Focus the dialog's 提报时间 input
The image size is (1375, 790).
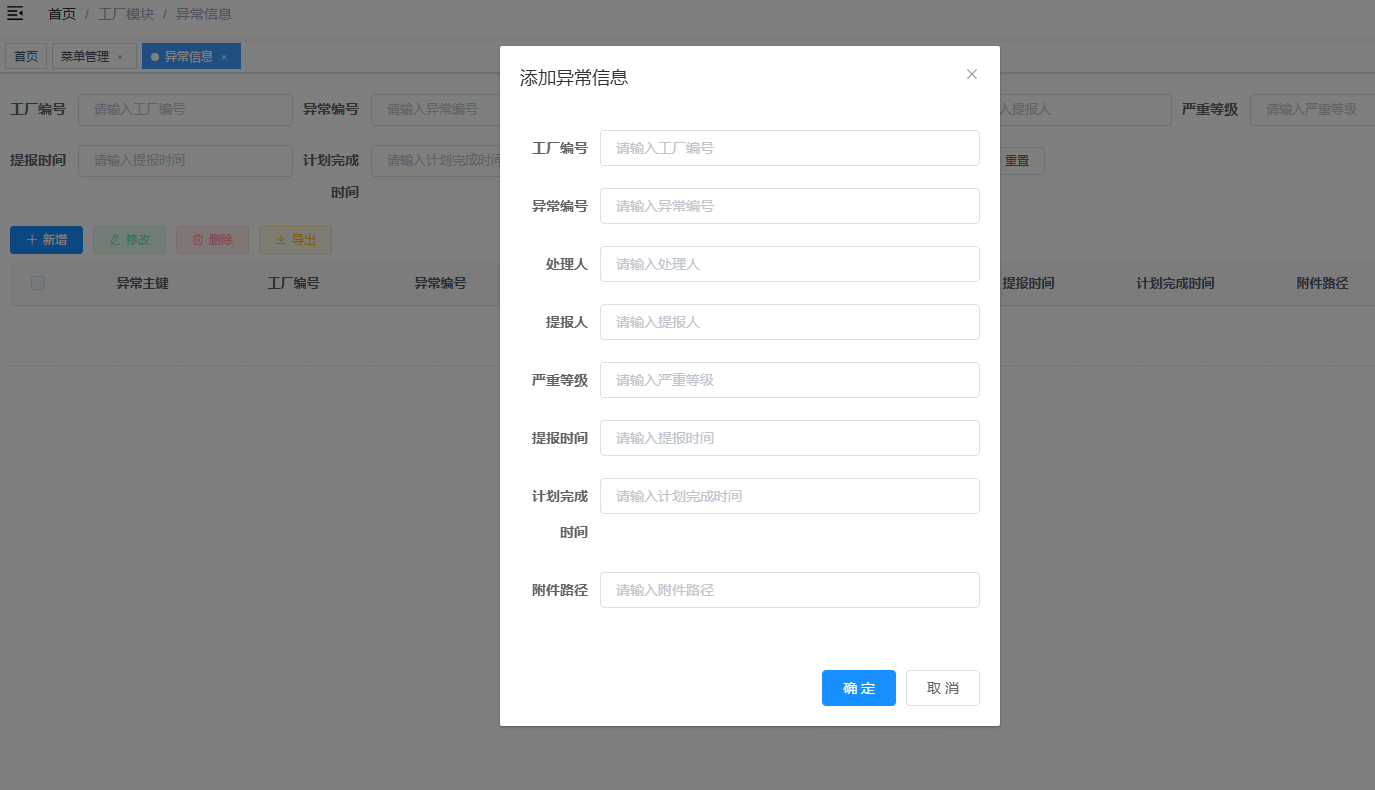790,438
